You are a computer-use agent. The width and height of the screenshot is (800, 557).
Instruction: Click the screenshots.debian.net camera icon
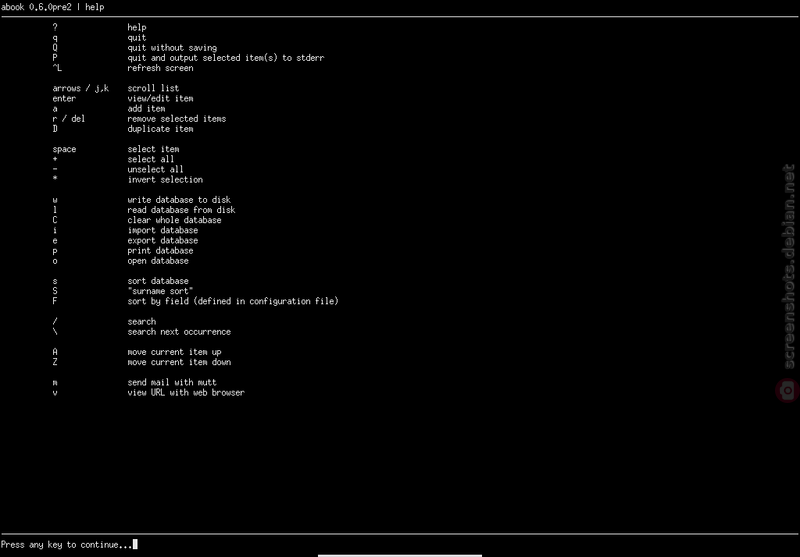pos(788,391)
